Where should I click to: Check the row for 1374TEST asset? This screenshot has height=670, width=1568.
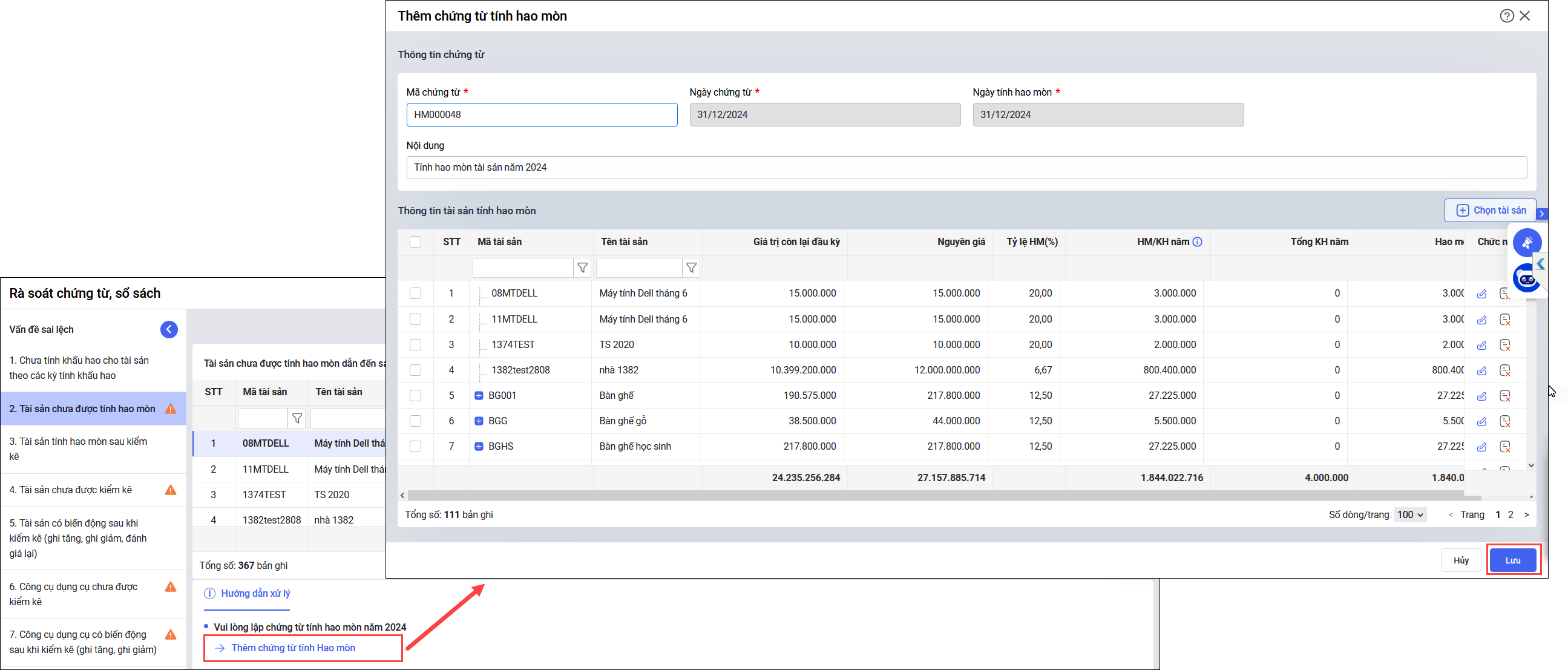click(415, 345)
